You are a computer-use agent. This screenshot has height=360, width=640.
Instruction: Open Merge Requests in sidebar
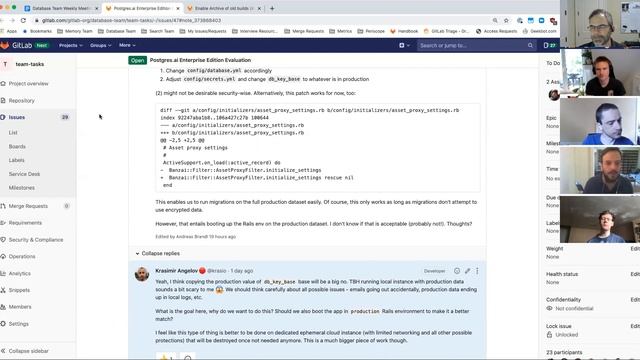coord(28,206)
